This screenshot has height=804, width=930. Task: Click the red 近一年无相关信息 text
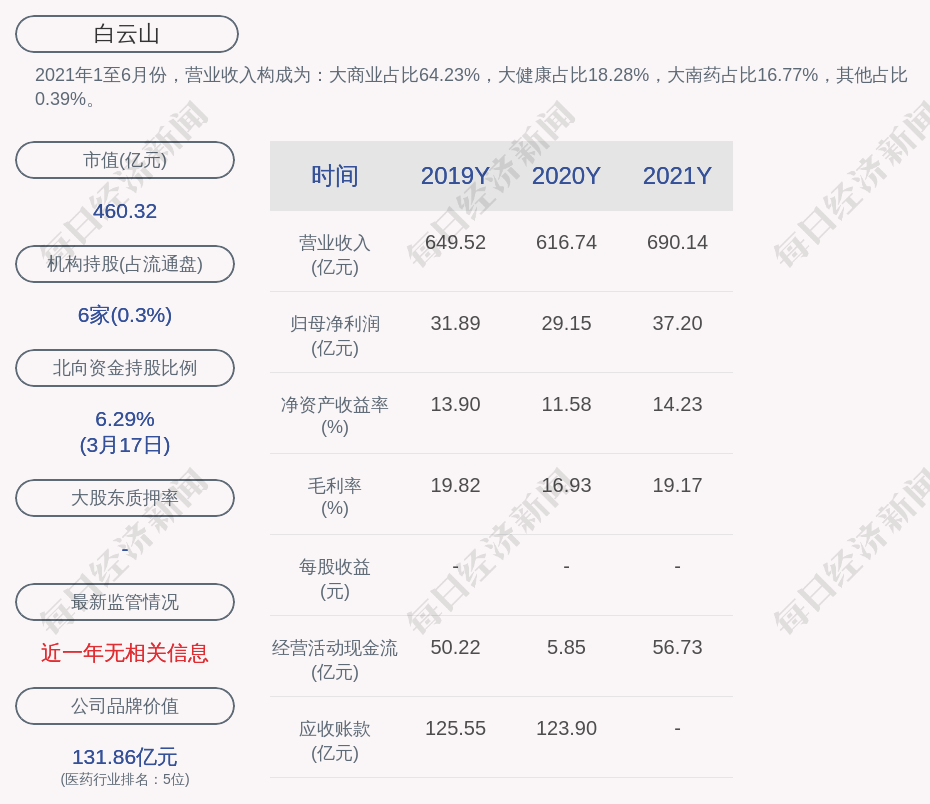pyautogui.click(x=125, y=653)
